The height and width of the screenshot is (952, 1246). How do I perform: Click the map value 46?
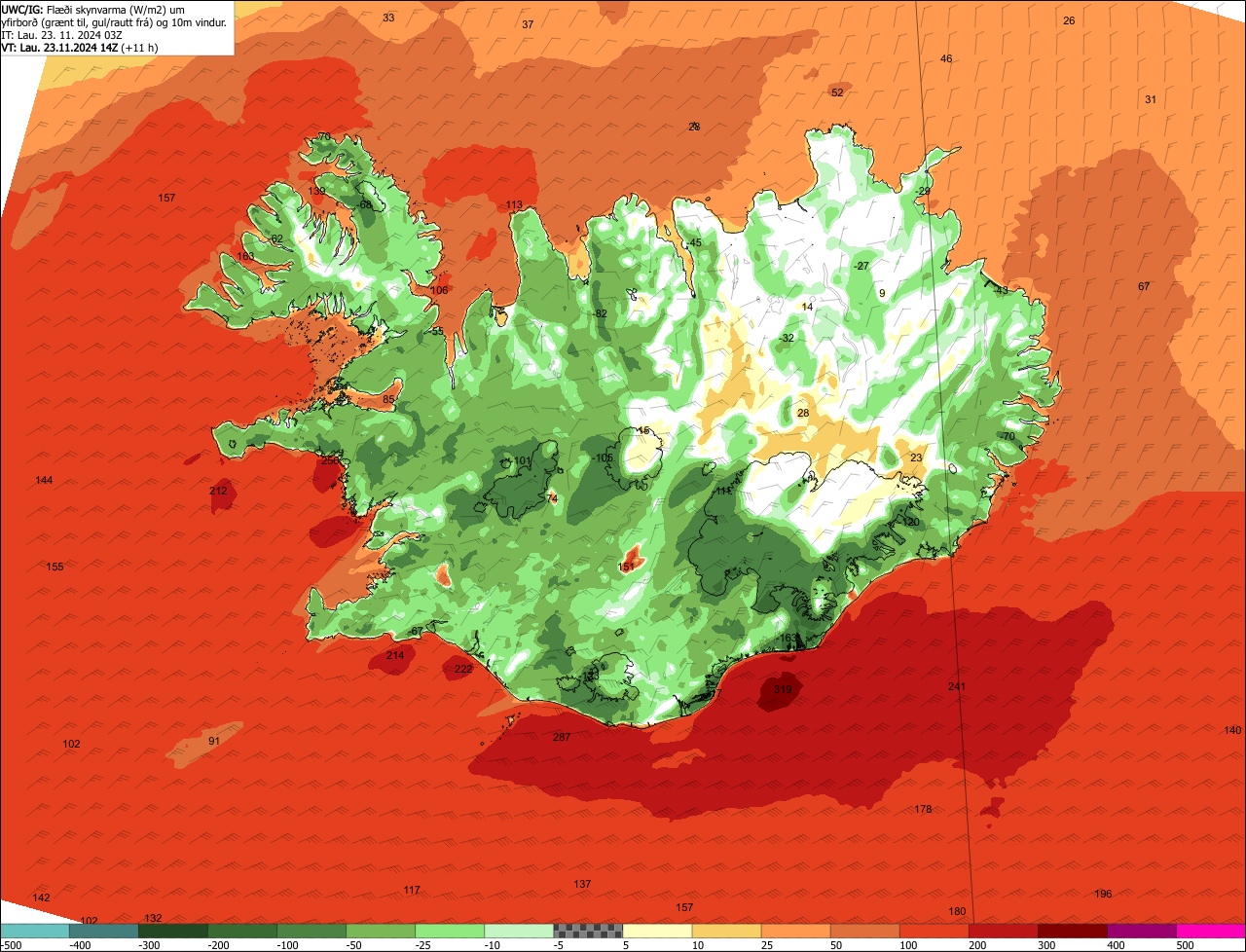[x=946, y=58]
